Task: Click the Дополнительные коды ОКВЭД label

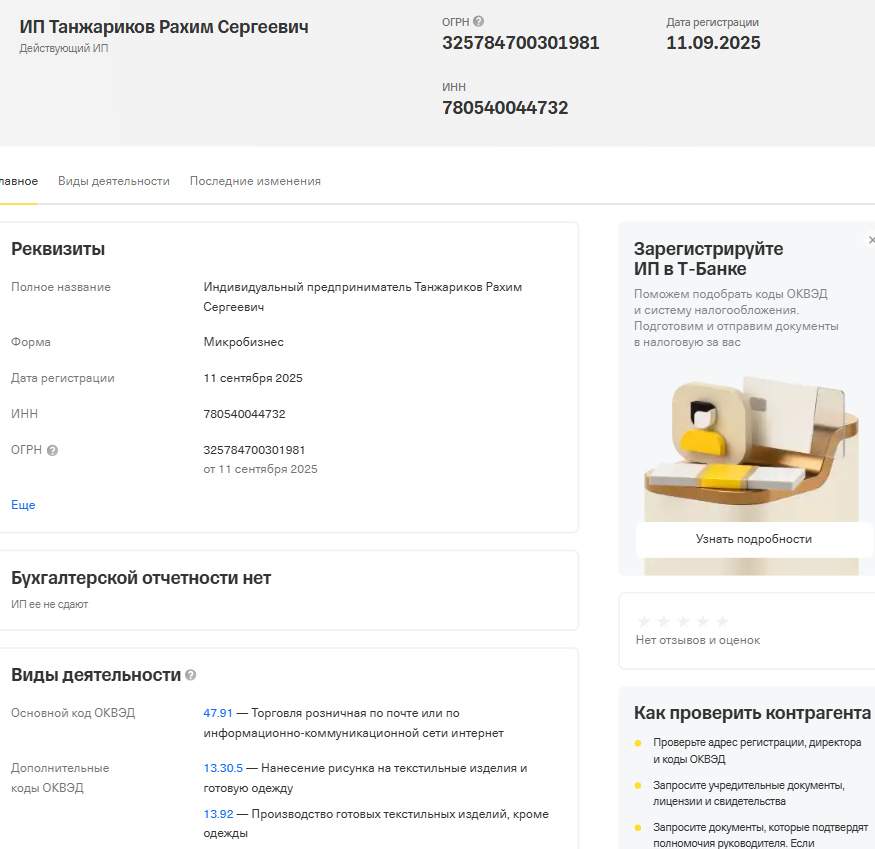Action: (60, 778)
